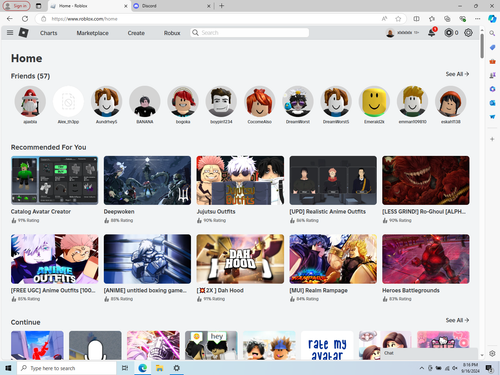
Task: Open Edge sidebar settings gear at bottom
Action: (492, 353)
